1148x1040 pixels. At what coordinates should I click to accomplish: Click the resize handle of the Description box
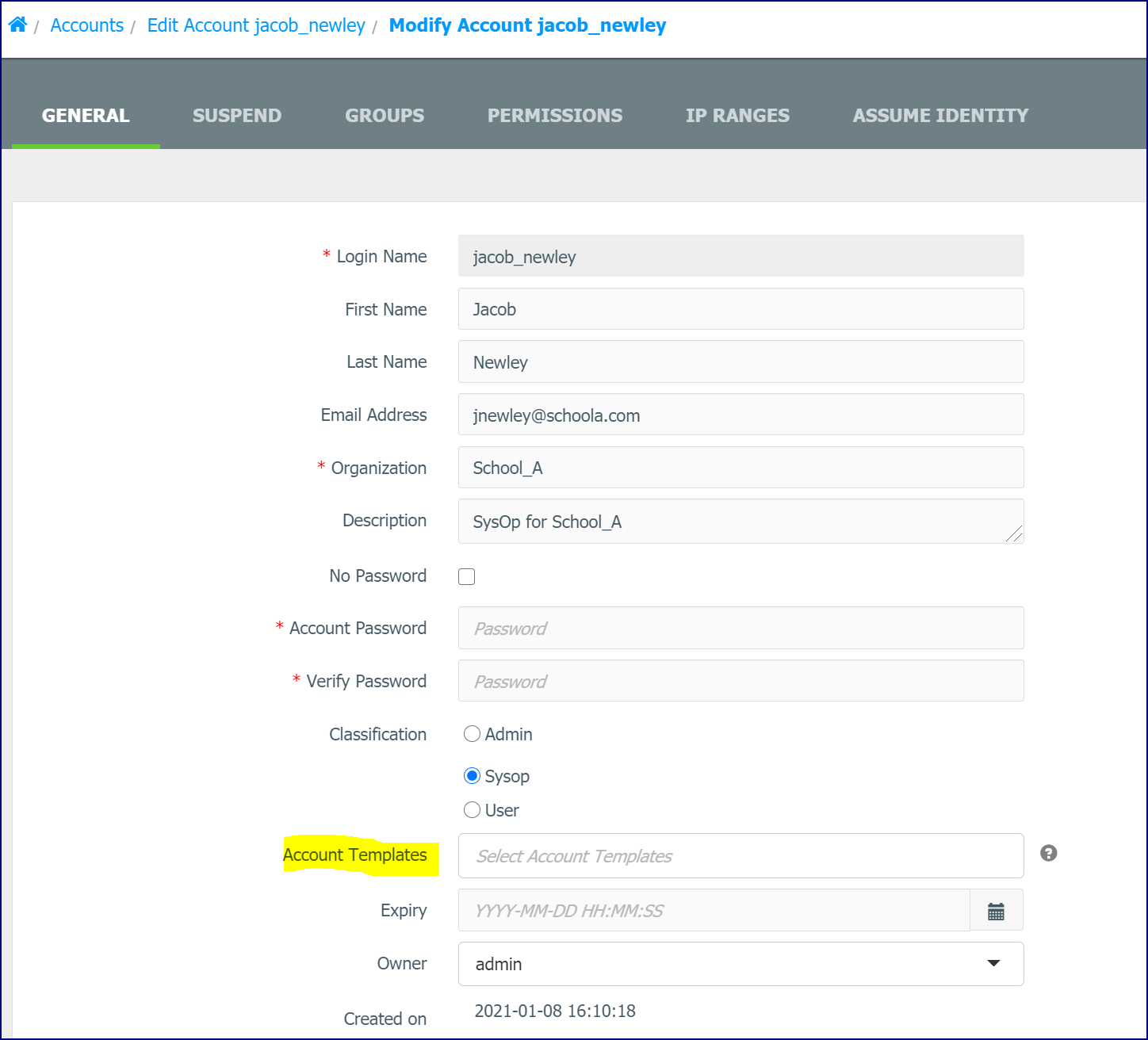pyautogui.click(x=1014, y=534)
